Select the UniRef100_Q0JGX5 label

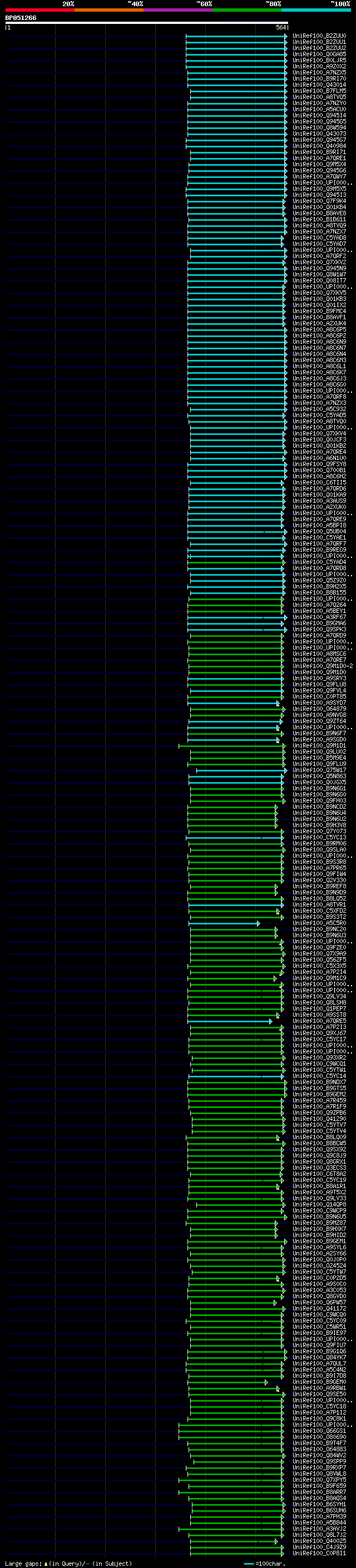pos(319,783)
